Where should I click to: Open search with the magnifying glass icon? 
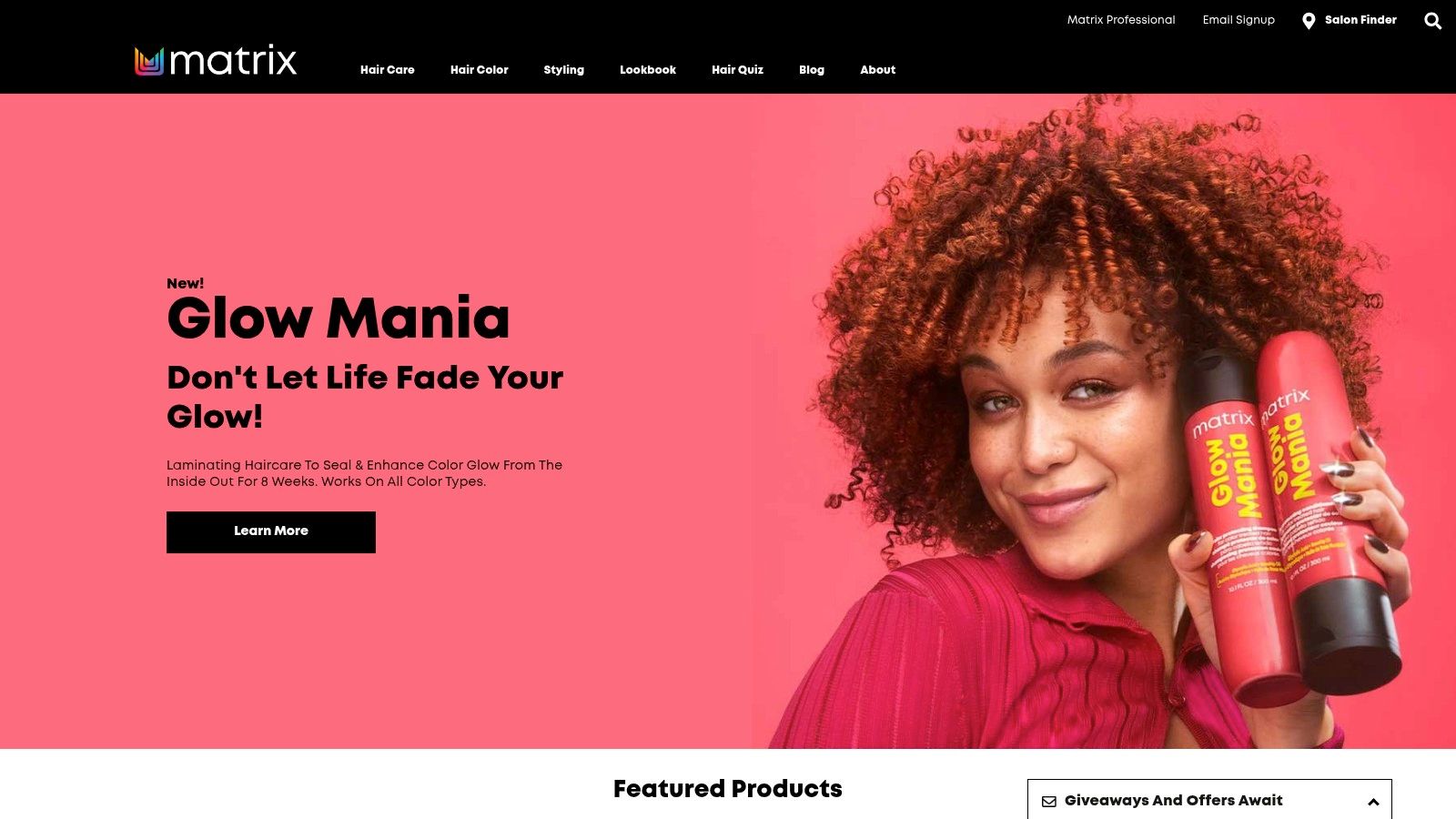(1432, 21)
